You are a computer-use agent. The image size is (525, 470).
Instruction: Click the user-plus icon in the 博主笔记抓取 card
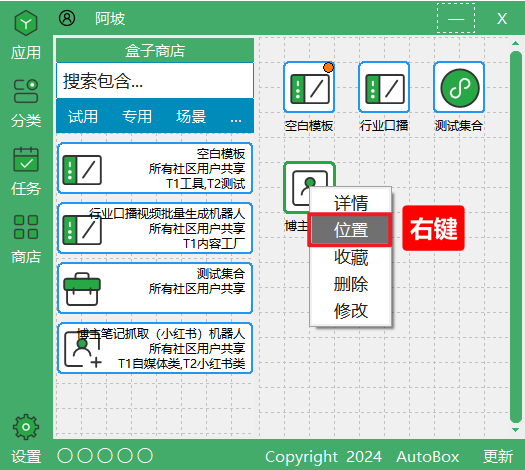coord(83,350)
